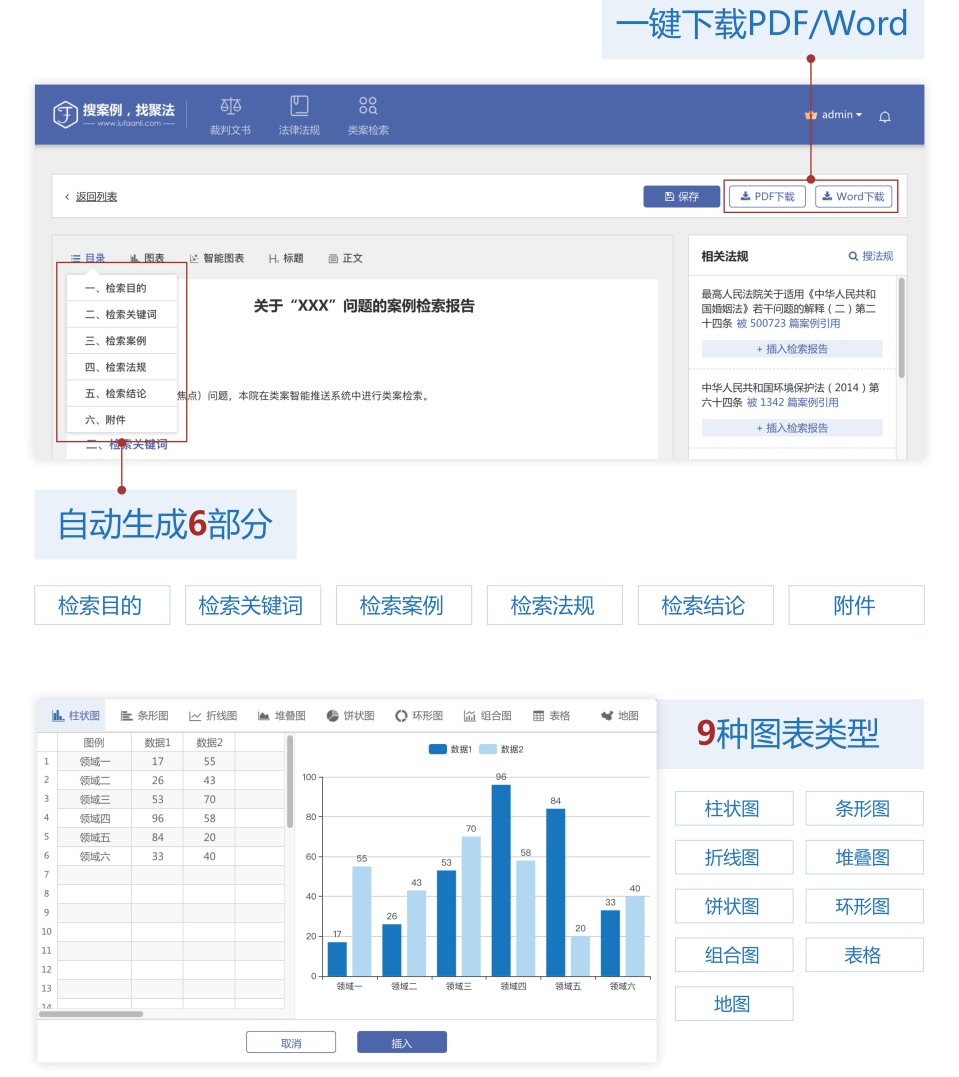This screenshot has height=1077, width=959.
Task: Select 一、检索目的 in the contents menu
Action: coord(122,288)
